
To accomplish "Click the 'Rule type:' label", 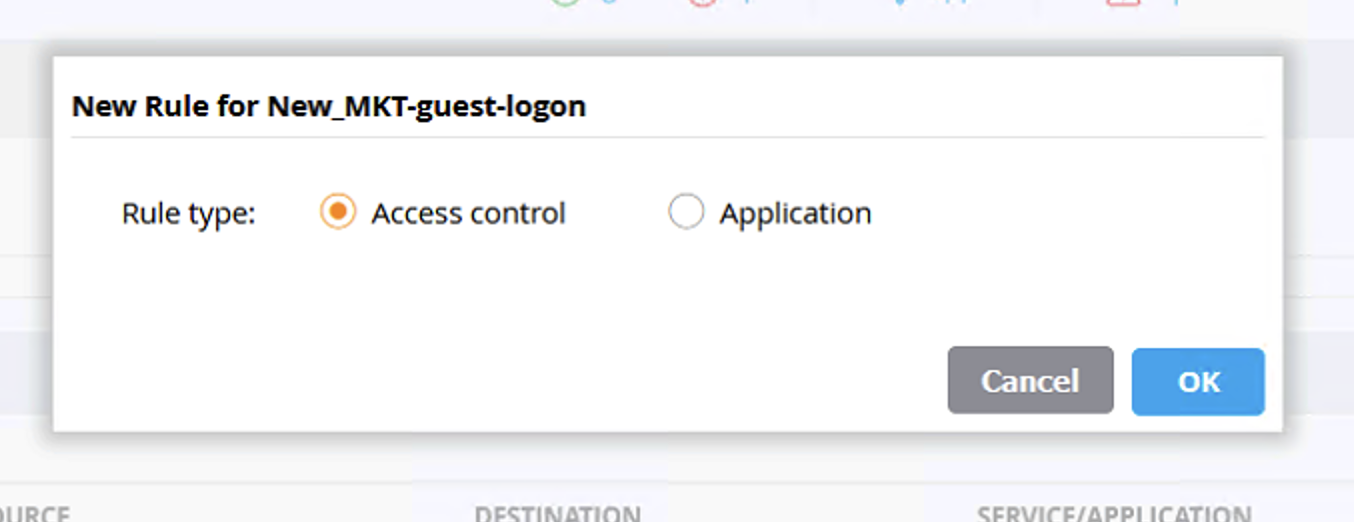I will [x=189, y=214].
